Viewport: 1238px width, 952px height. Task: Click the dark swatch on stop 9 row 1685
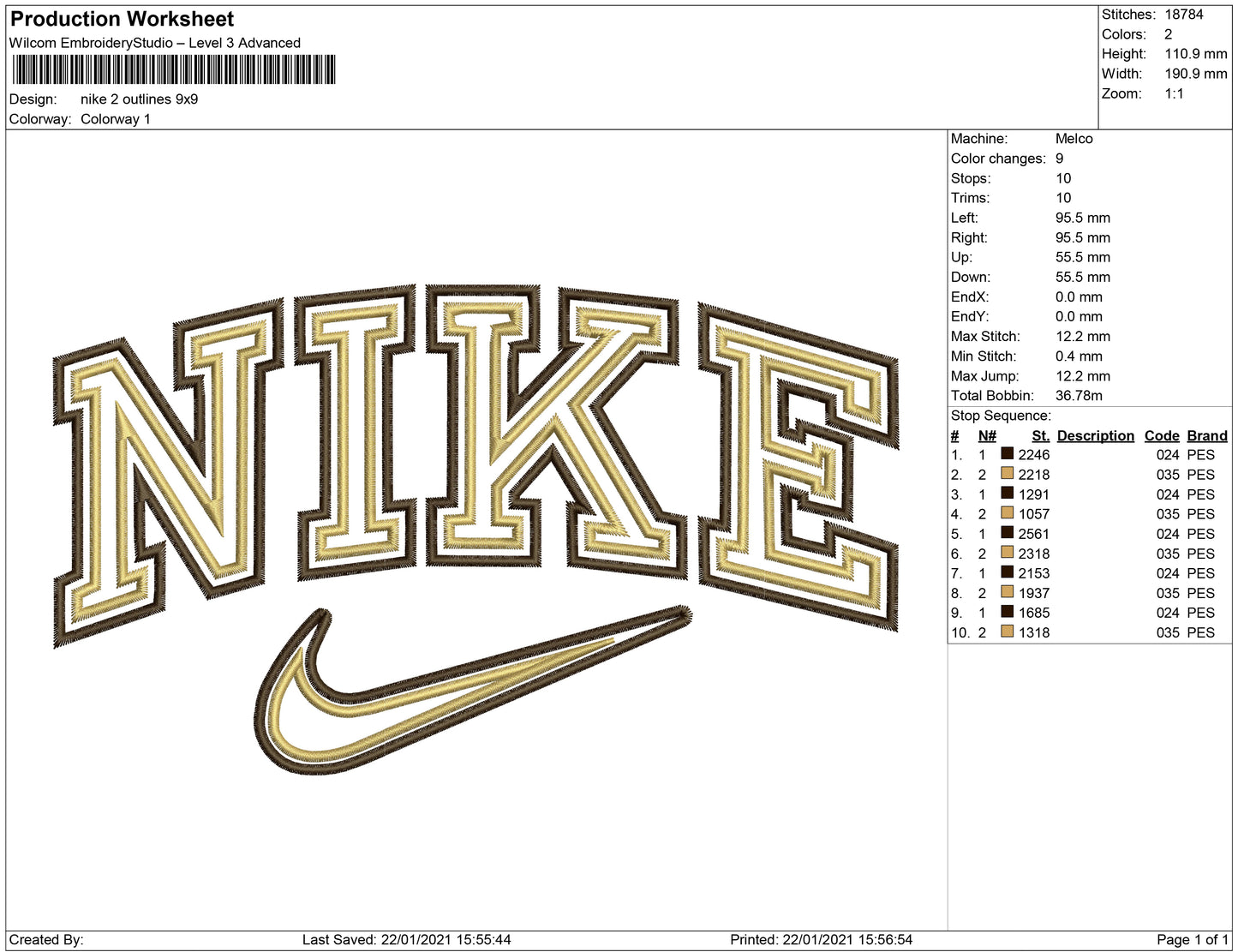tap(1007, 612)
